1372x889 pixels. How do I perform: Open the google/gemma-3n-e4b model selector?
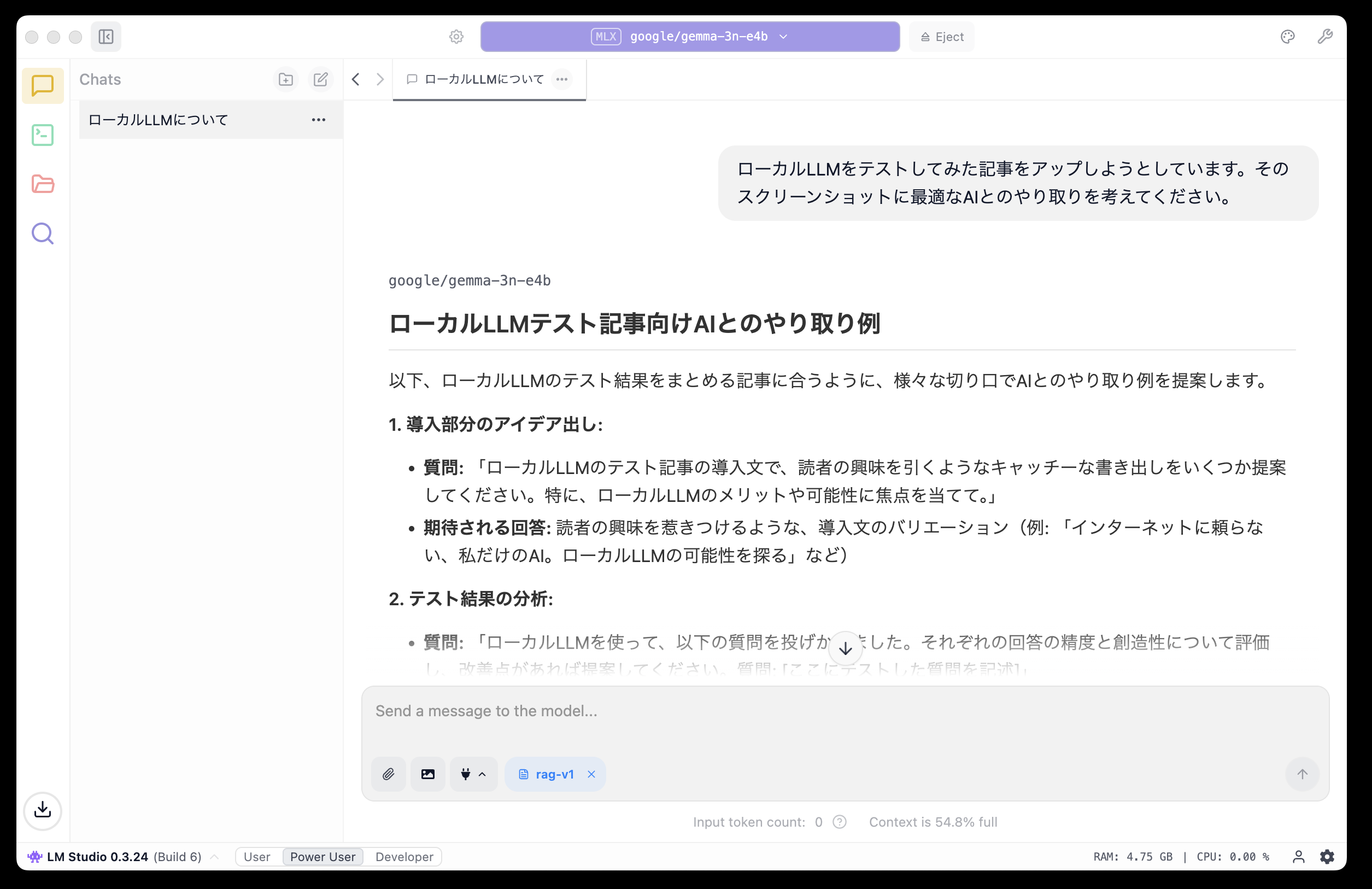690,37
